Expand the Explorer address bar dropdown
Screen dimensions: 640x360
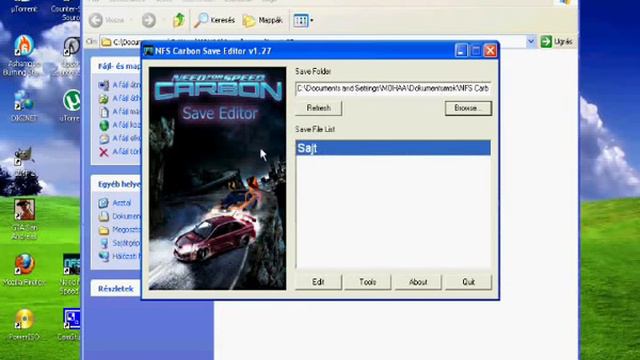tap(531, 41)
